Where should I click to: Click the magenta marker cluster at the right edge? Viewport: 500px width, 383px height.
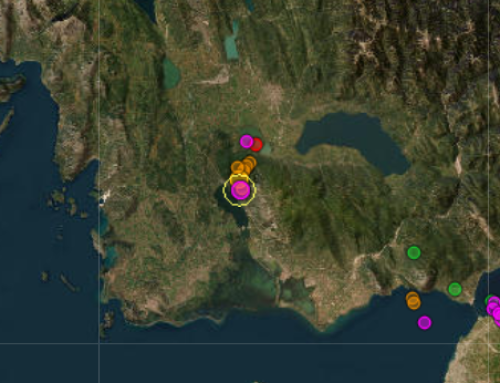pos(494,310)
